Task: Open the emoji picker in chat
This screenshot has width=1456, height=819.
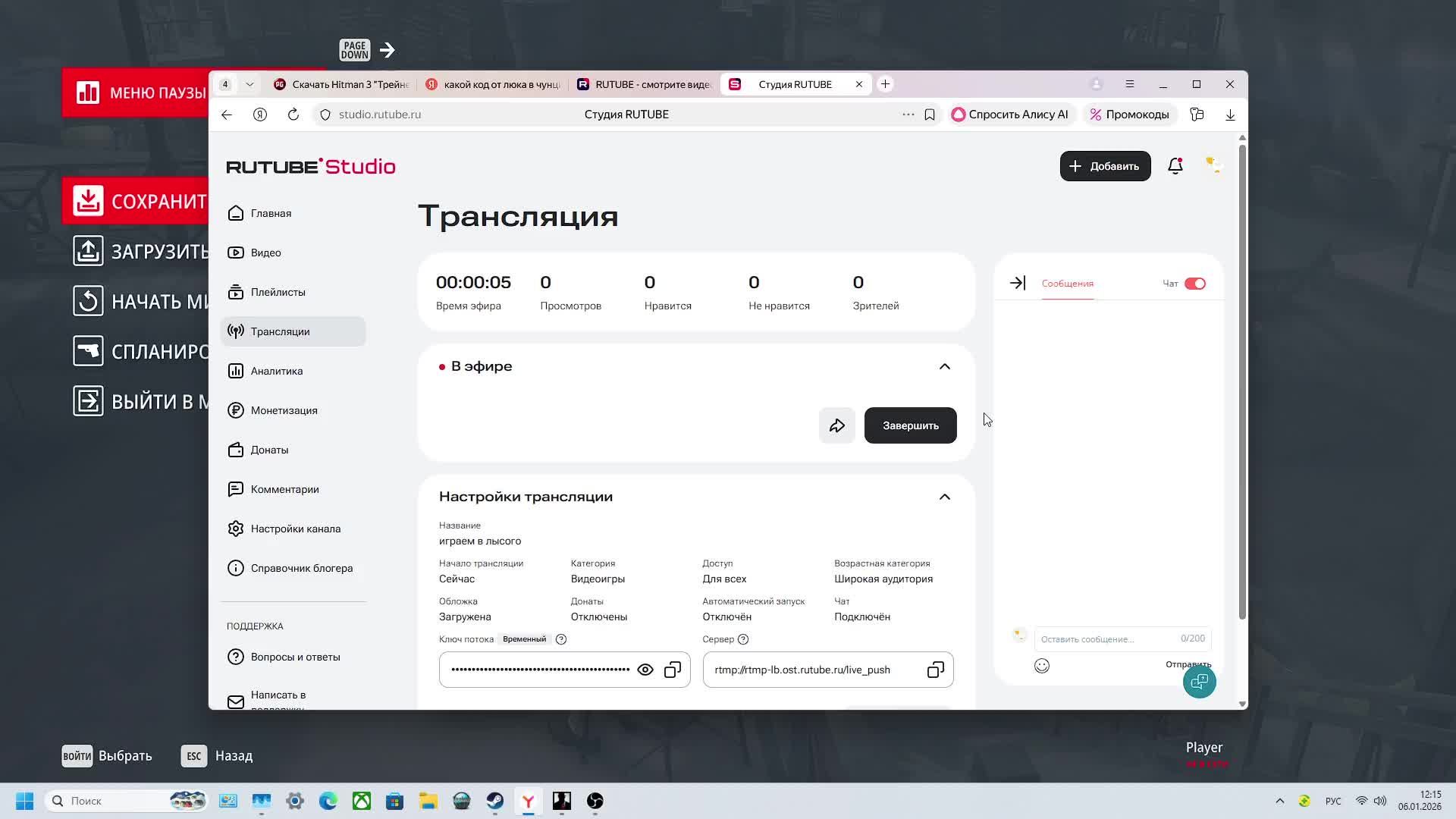Action: tap(1041, 666)
